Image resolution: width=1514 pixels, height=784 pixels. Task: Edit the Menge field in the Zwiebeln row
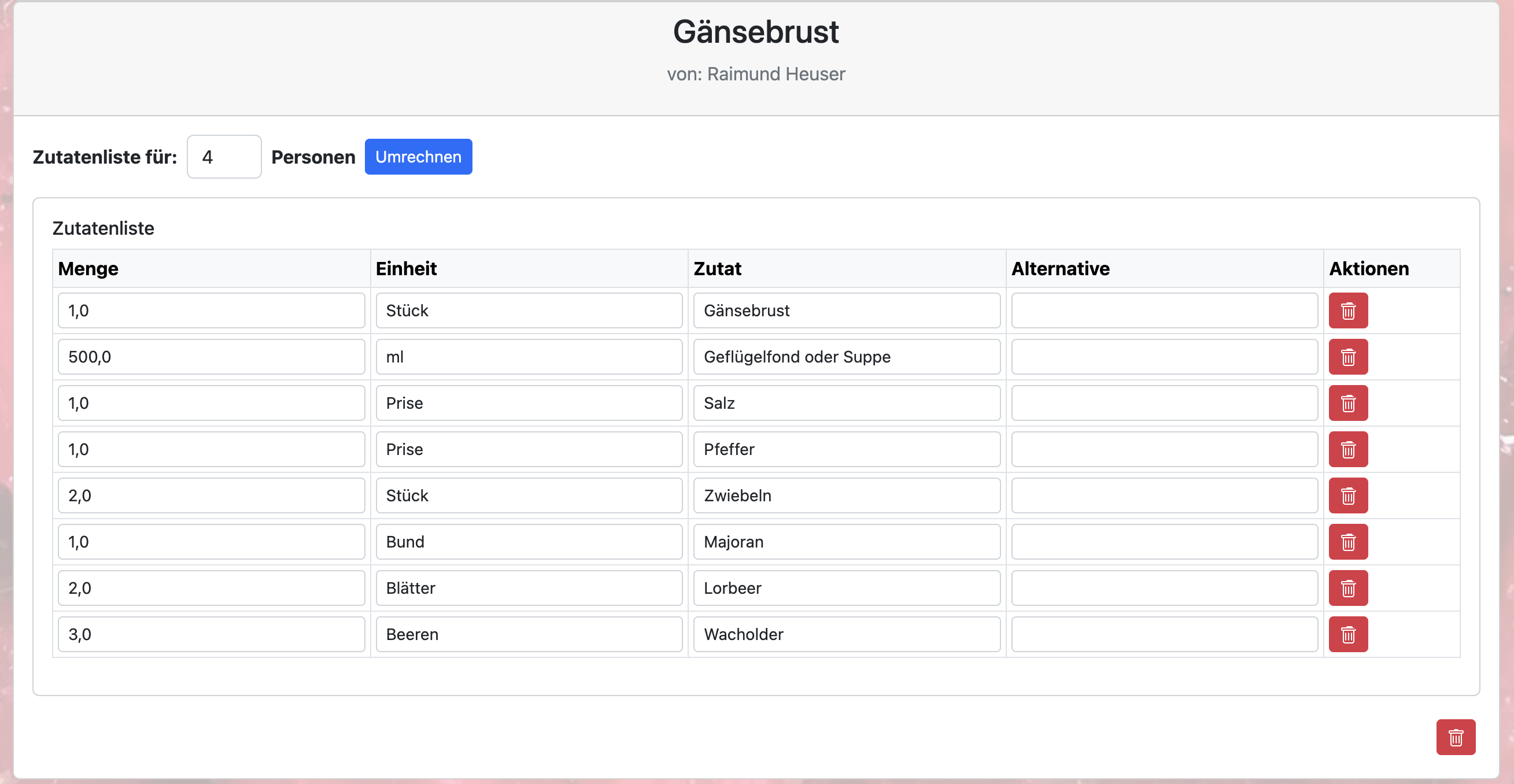point(212,495)
